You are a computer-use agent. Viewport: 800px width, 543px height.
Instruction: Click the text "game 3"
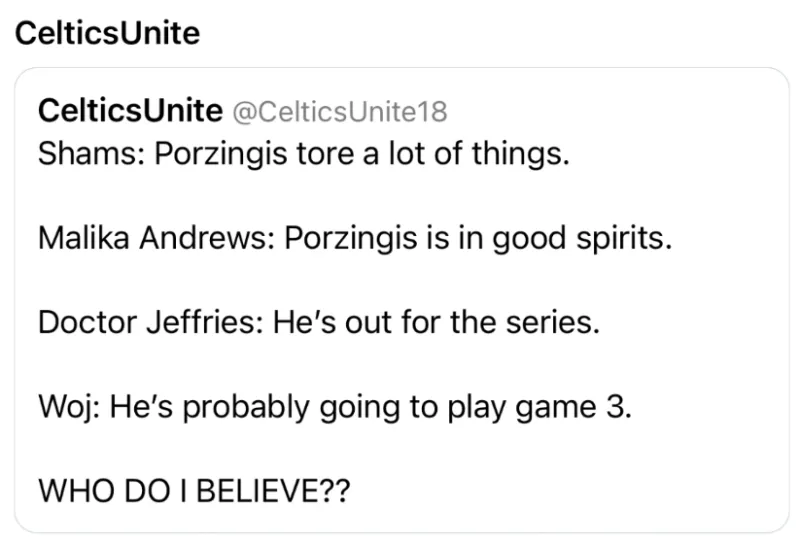(581, 408)
